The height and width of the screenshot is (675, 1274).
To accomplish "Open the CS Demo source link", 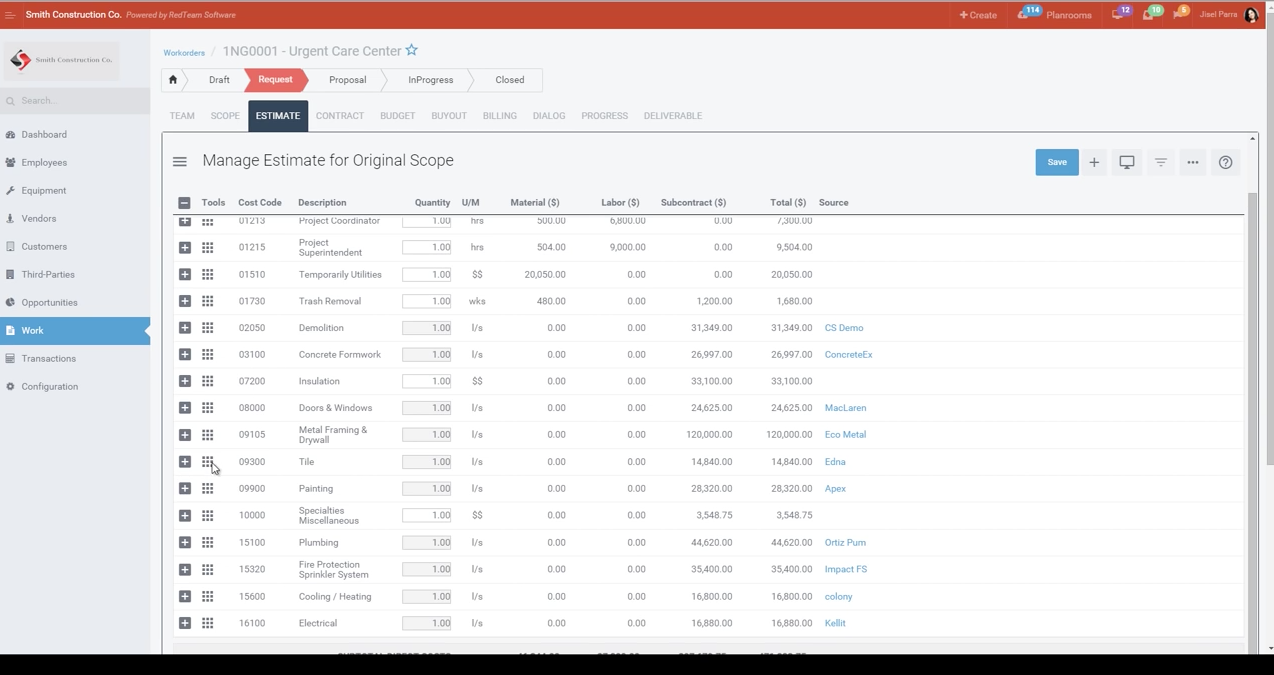I will pyautogui.click(x=844, y=328).
